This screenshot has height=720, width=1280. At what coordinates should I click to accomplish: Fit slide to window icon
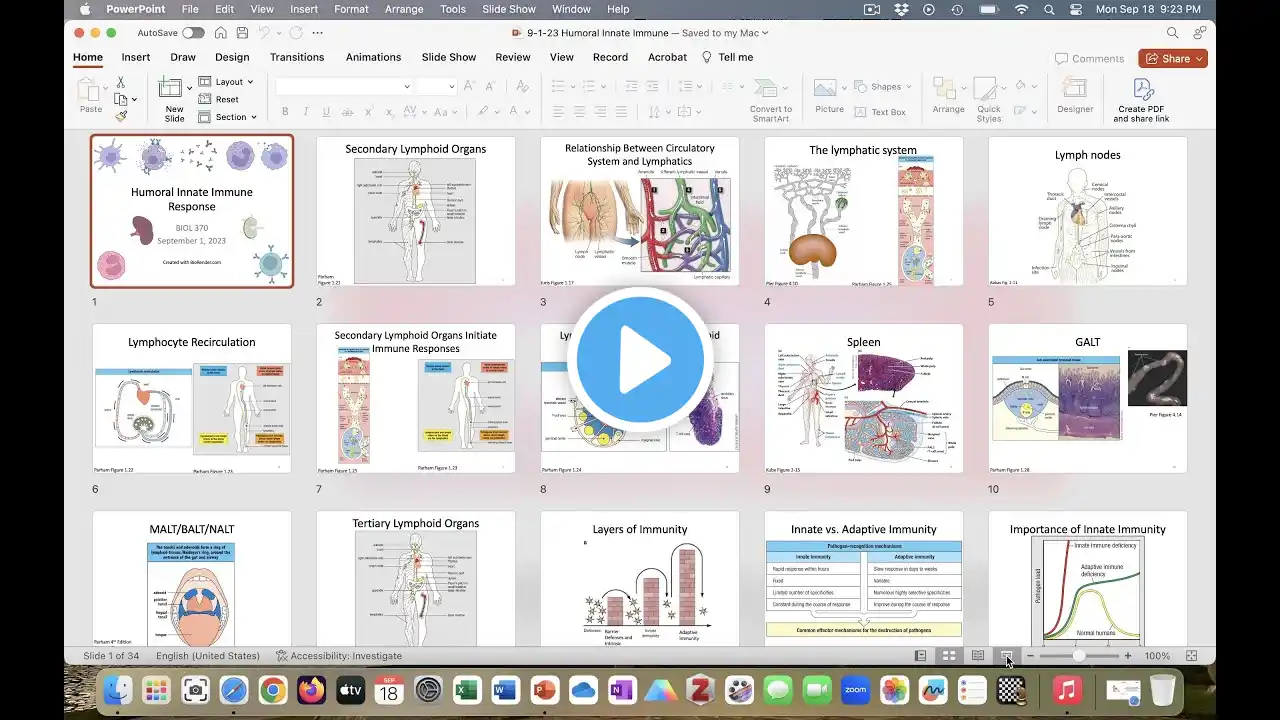pyautogui.click(x=1191, y=656)
